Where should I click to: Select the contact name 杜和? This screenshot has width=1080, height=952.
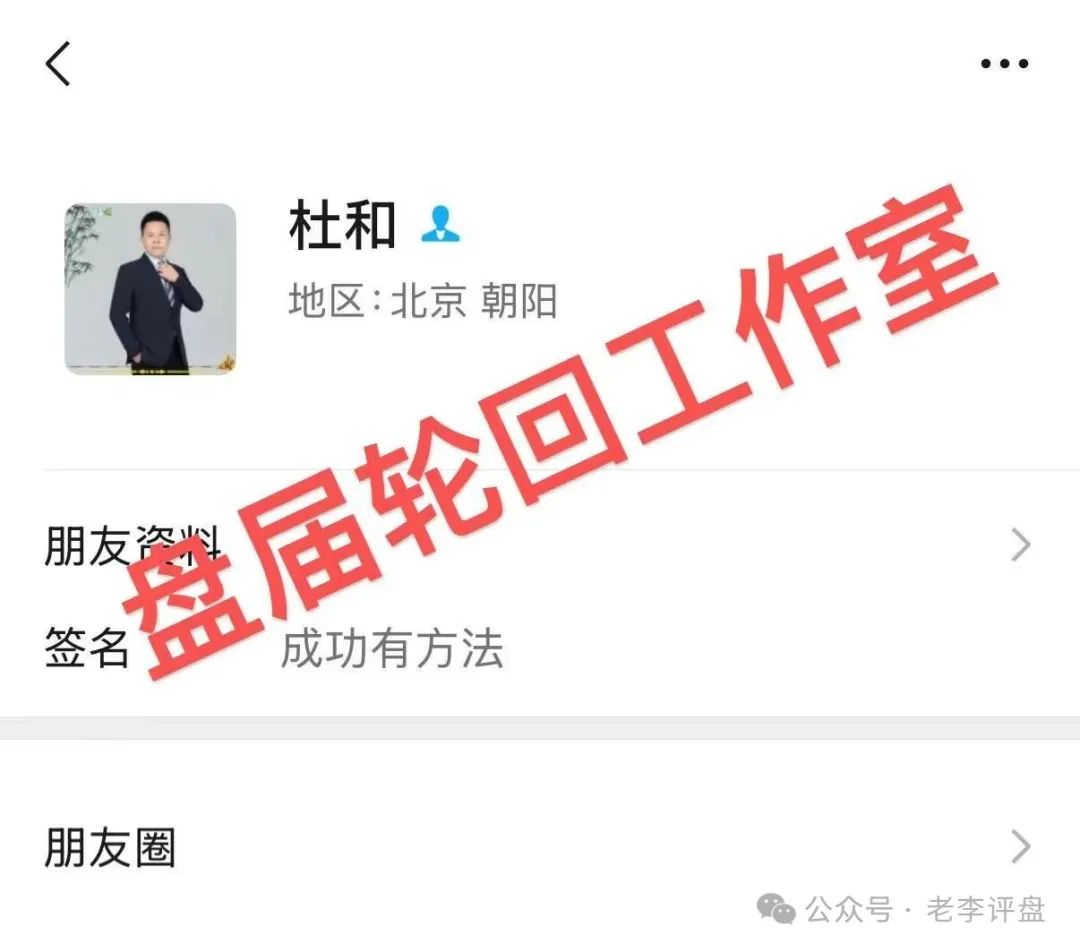click(342, 225)
